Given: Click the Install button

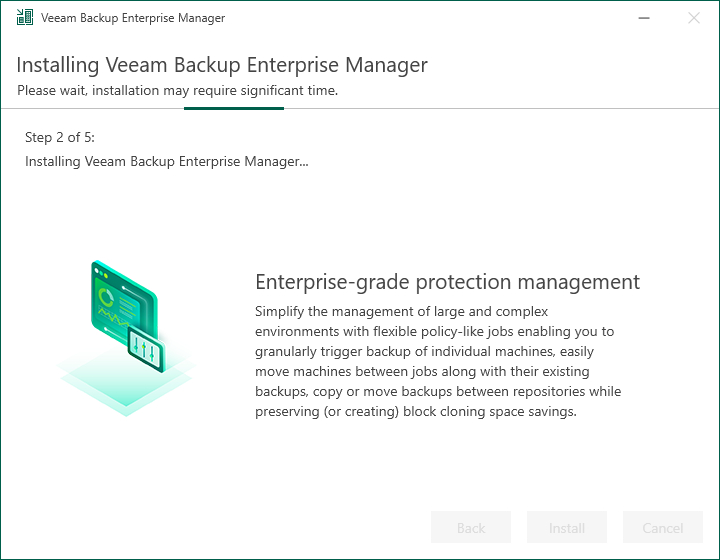Looking at the screenshot, I should 567,528.
